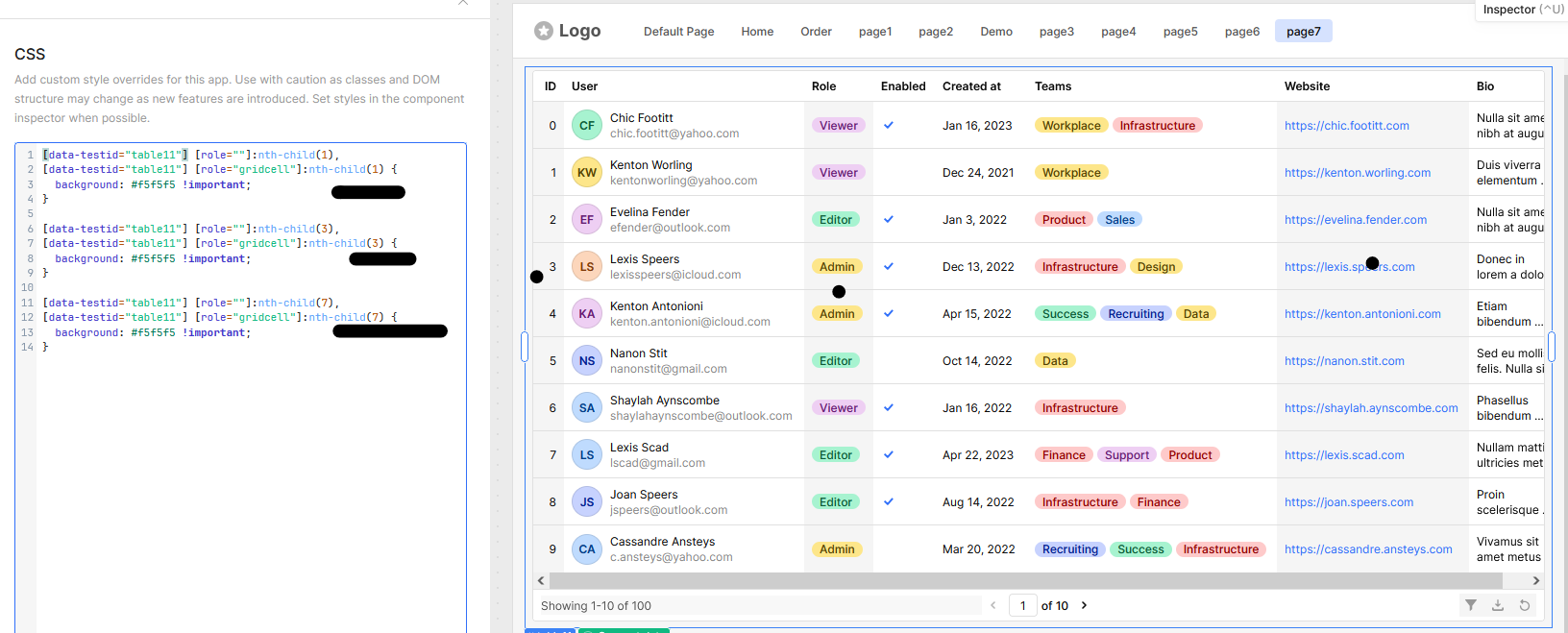Open the Inspector panel button
This screenshot has height=633, width=1568.
click(x=1522, y=10)
